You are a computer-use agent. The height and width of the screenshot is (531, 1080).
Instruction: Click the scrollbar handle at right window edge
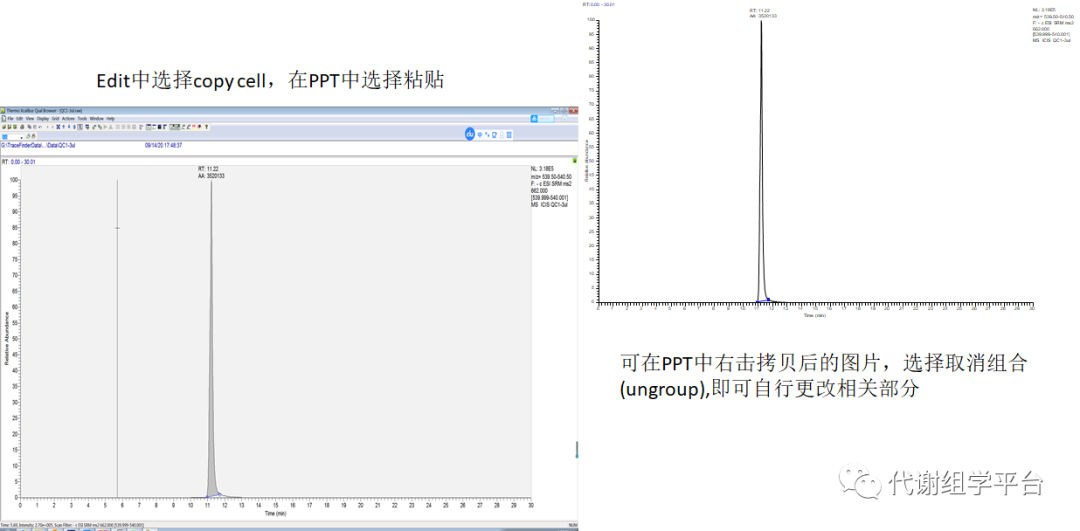tap(577, 450)
